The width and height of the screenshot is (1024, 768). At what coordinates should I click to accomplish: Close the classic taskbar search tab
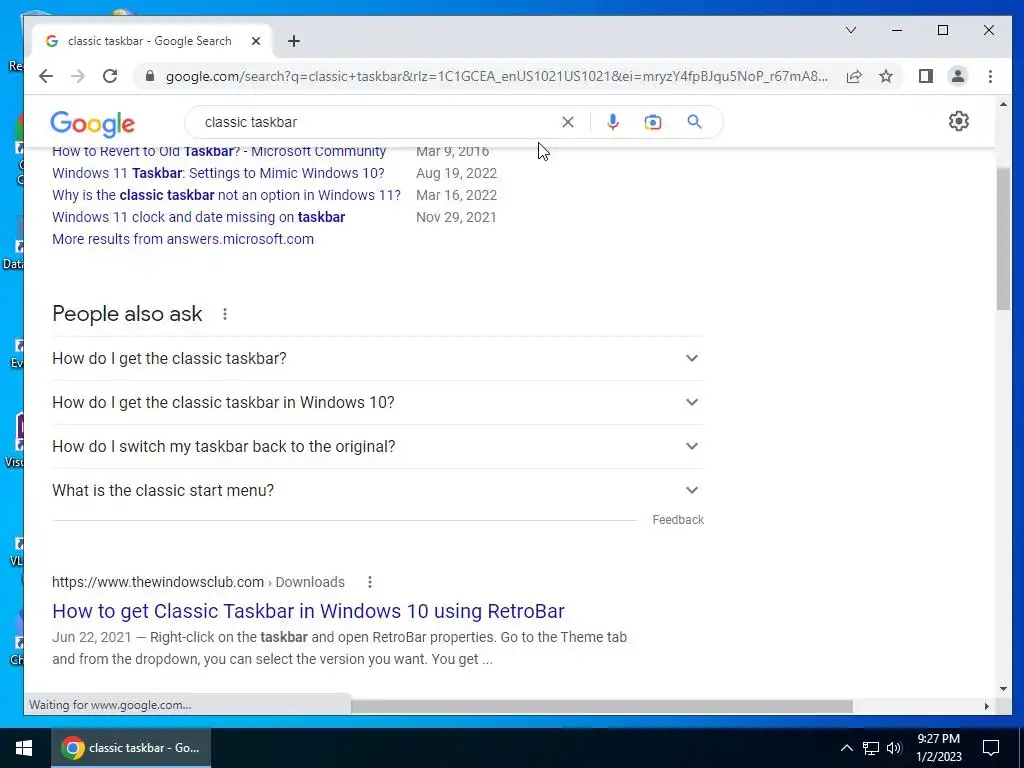pos(256,41)
